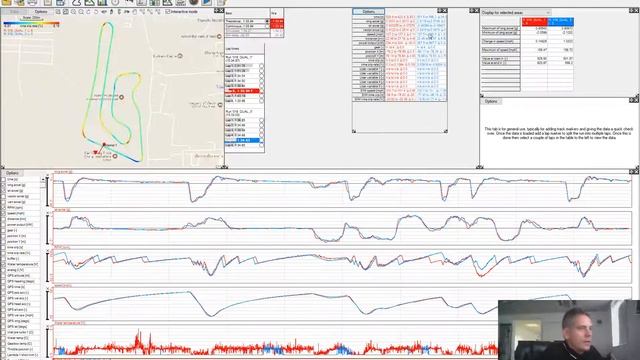Click the scroll-up arrow of the channel list

pos(43,179)
